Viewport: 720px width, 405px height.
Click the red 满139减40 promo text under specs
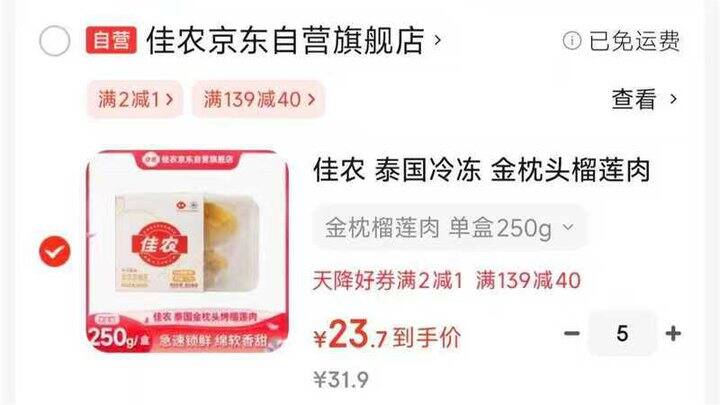pos(528,281)
